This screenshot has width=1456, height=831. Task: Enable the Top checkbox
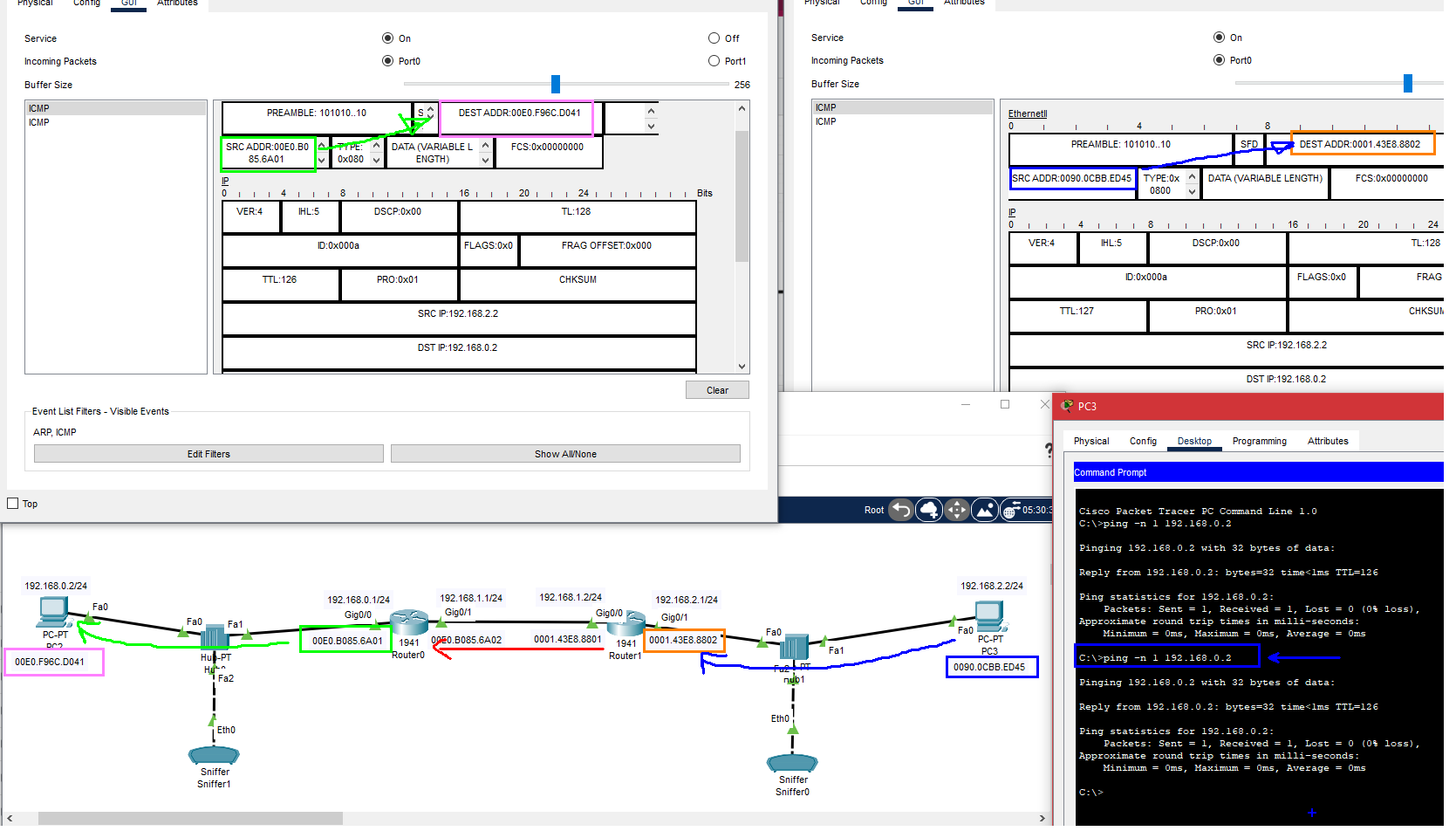(13, 504)
